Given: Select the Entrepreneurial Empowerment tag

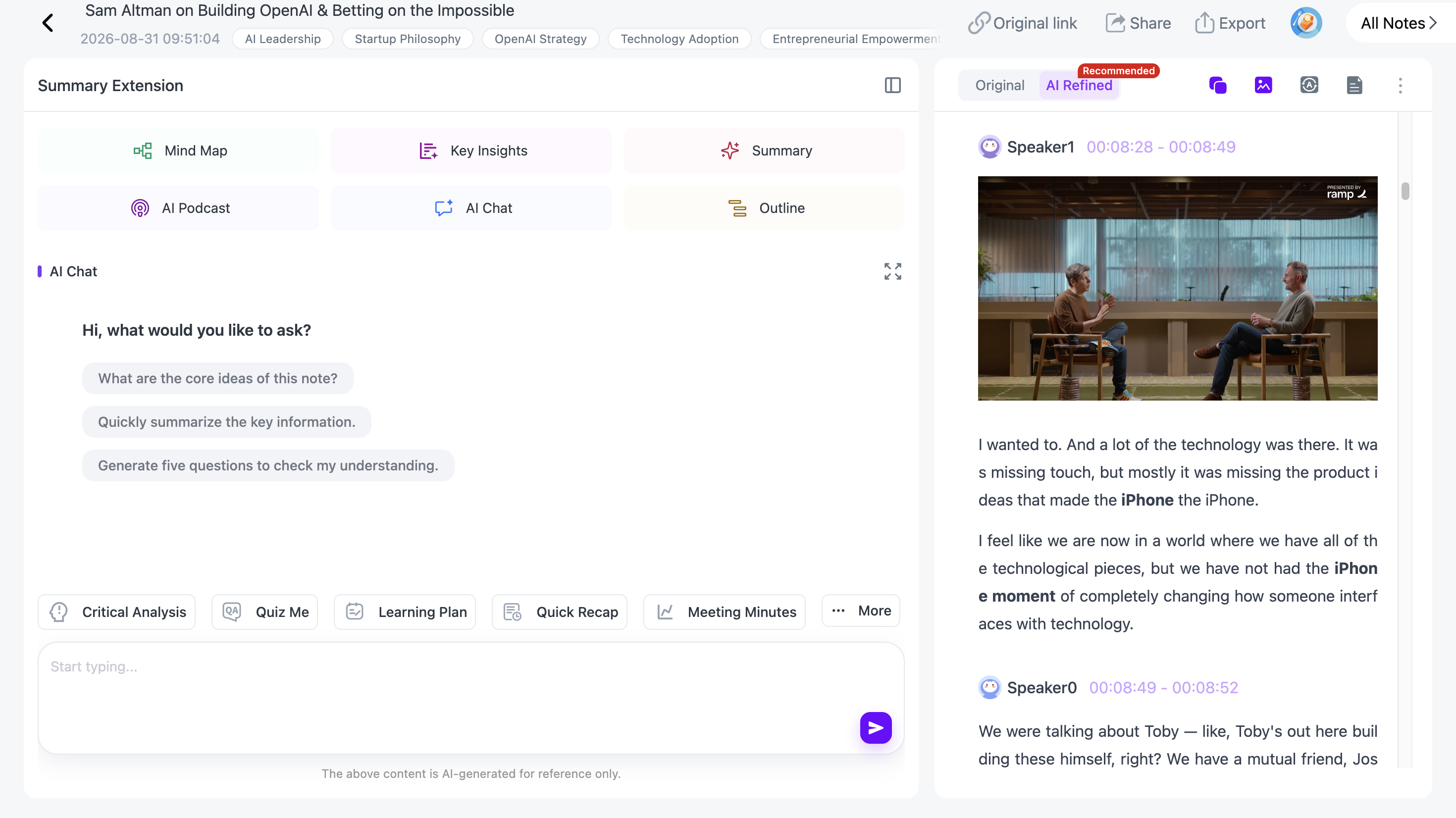Looking at the screenshot, I should (x=850, y=39).
